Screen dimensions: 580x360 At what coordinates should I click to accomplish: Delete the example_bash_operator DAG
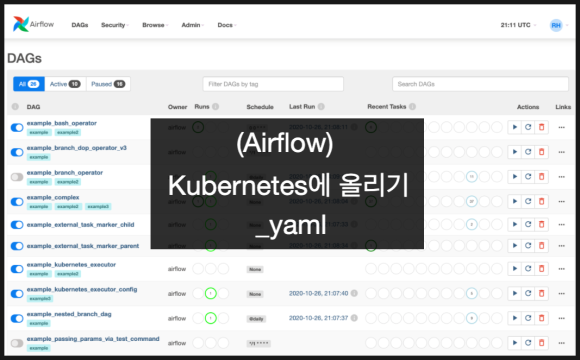tap(542, 127)
